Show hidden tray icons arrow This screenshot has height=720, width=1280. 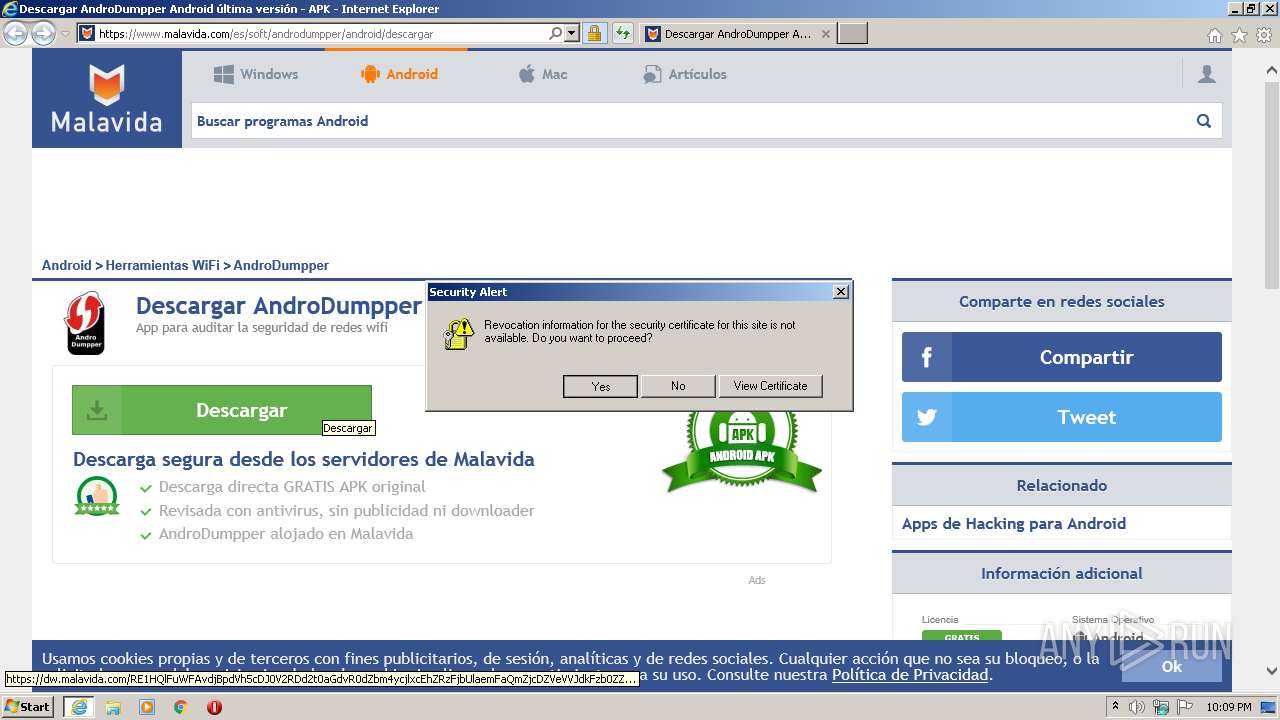[1116, 706]
